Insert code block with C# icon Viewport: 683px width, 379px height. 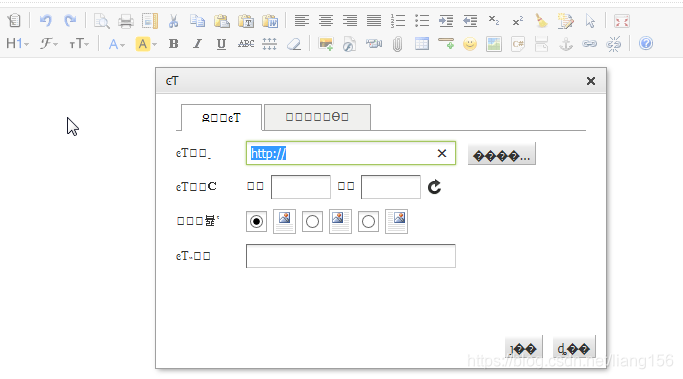coord(518,44)
